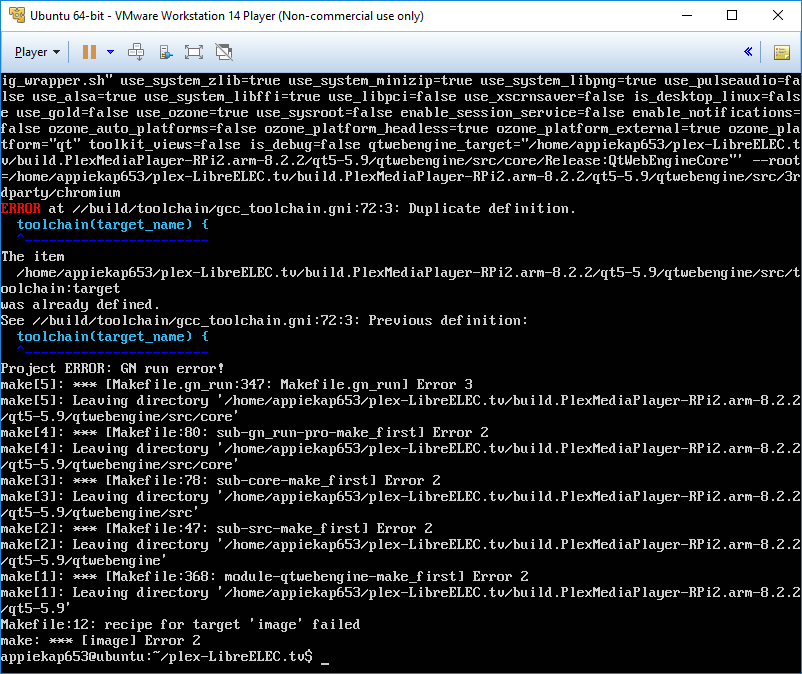The width and height of the screenshot is (802, 674).
Task: Maximize the VMware Player window
Action: (x=732, y=15)
